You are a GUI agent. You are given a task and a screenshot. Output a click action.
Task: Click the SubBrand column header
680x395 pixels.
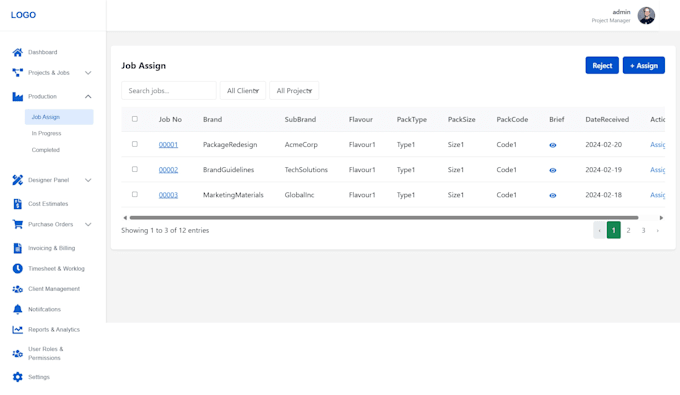(x=300, y=120)
